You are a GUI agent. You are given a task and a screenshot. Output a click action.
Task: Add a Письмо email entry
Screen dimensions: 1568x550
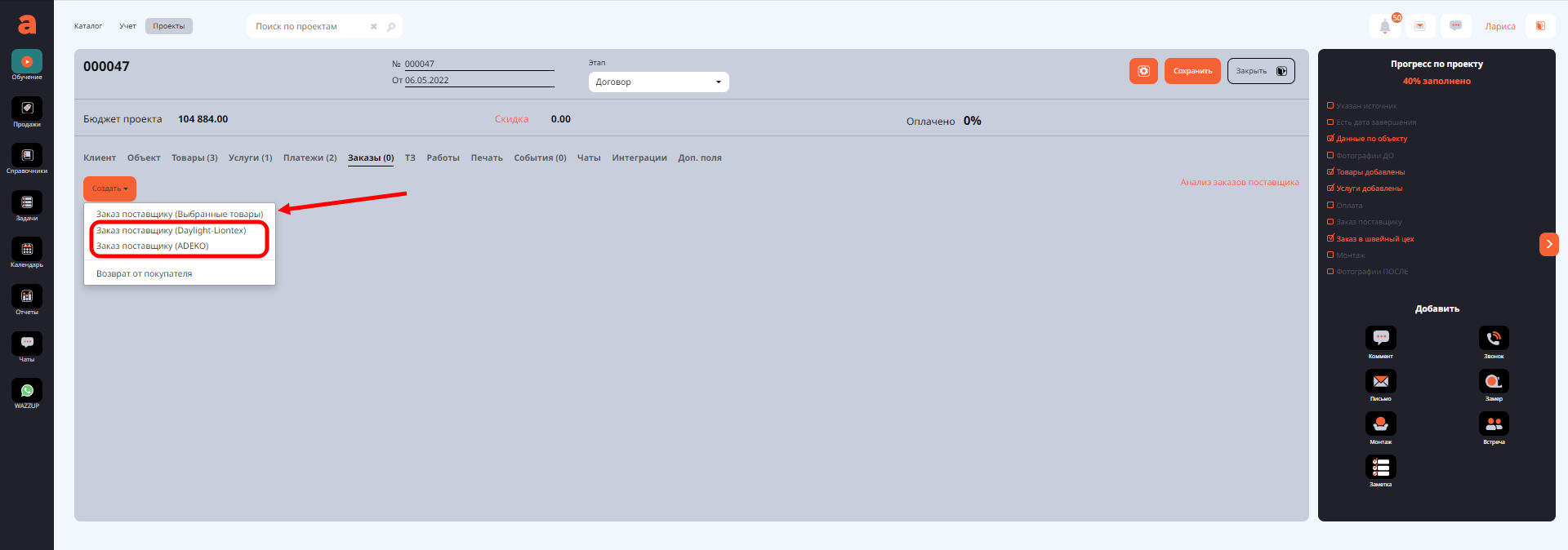click(x=1380, y=381)
